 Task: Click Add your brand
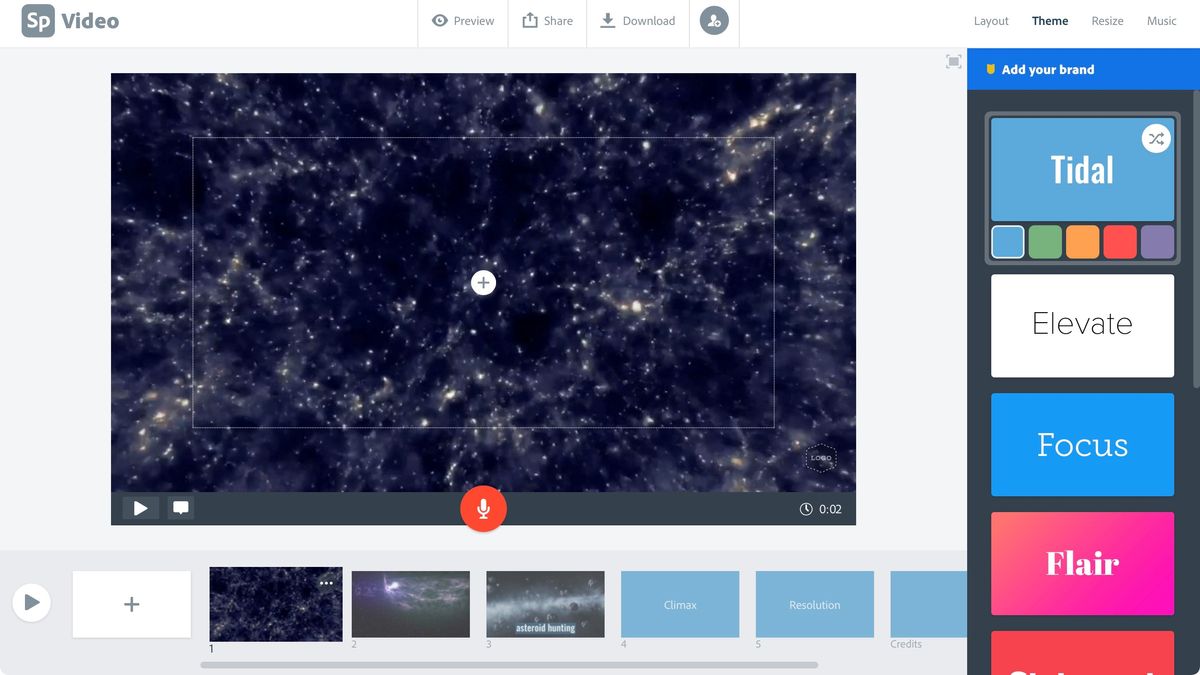point(1047,68)
